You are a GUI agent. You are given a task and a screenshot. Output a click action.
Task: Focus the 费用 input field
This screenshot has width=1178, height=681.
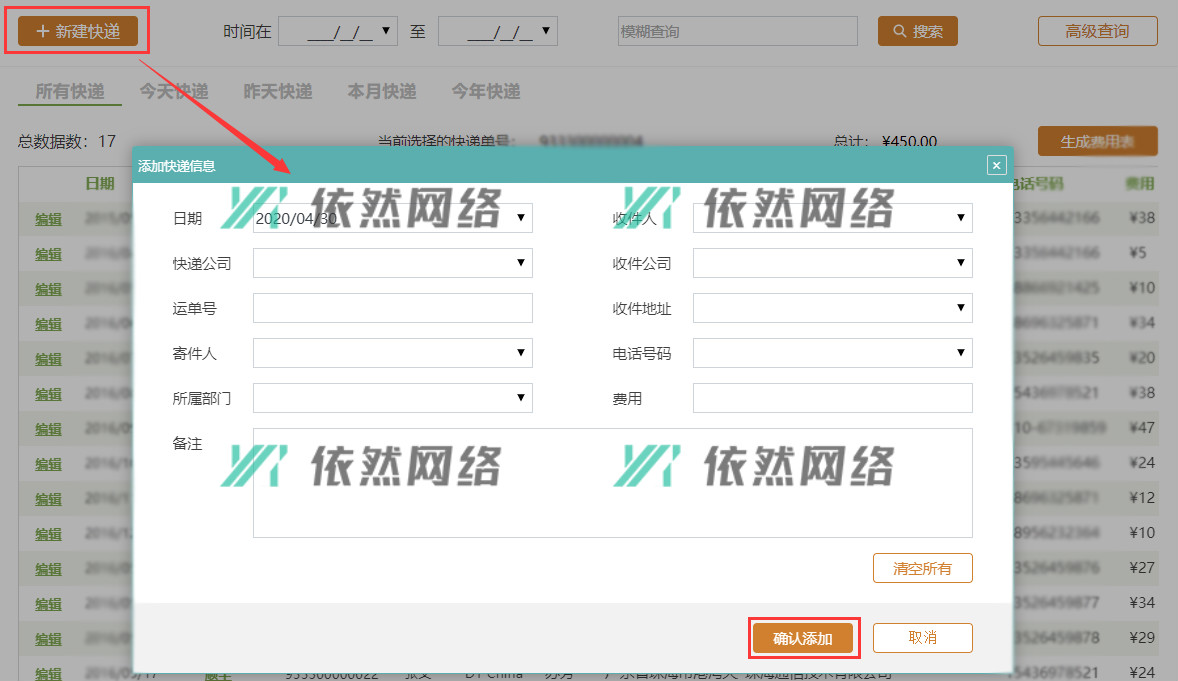832,398
